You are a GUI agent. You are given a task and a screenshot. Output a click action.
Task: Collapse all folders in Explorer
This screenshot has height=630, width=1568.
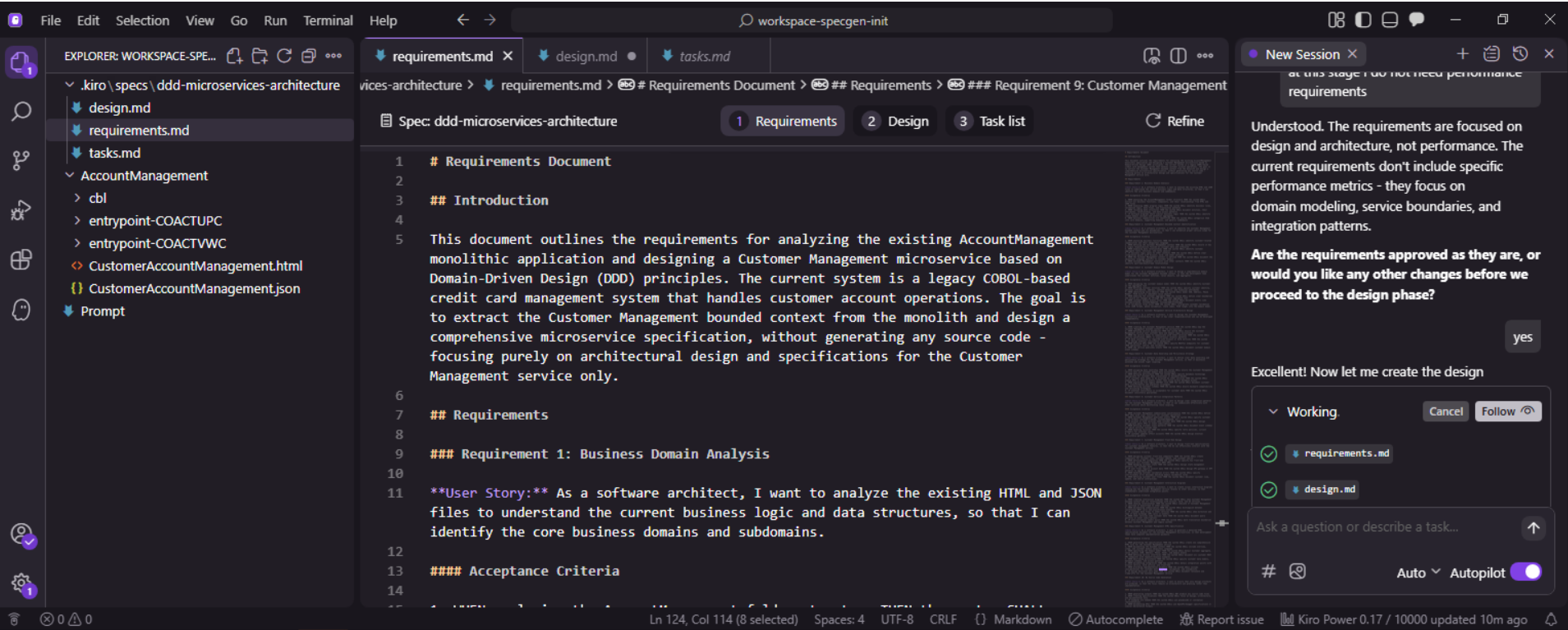pos(309,56)
